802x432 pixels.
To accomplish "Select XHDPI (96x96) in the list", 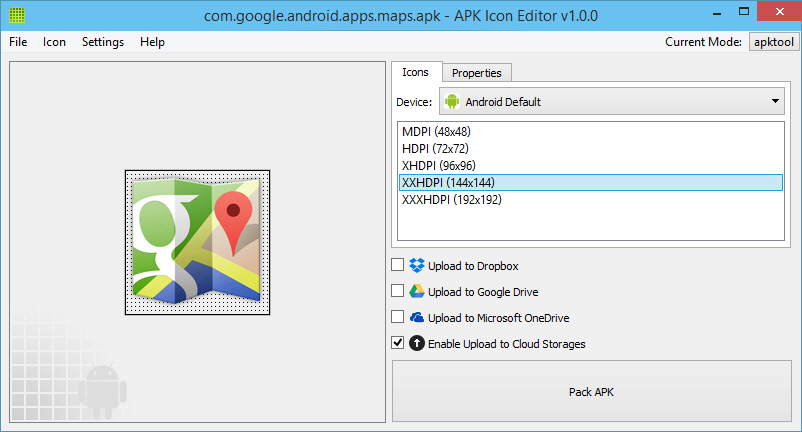I will 591,166.
